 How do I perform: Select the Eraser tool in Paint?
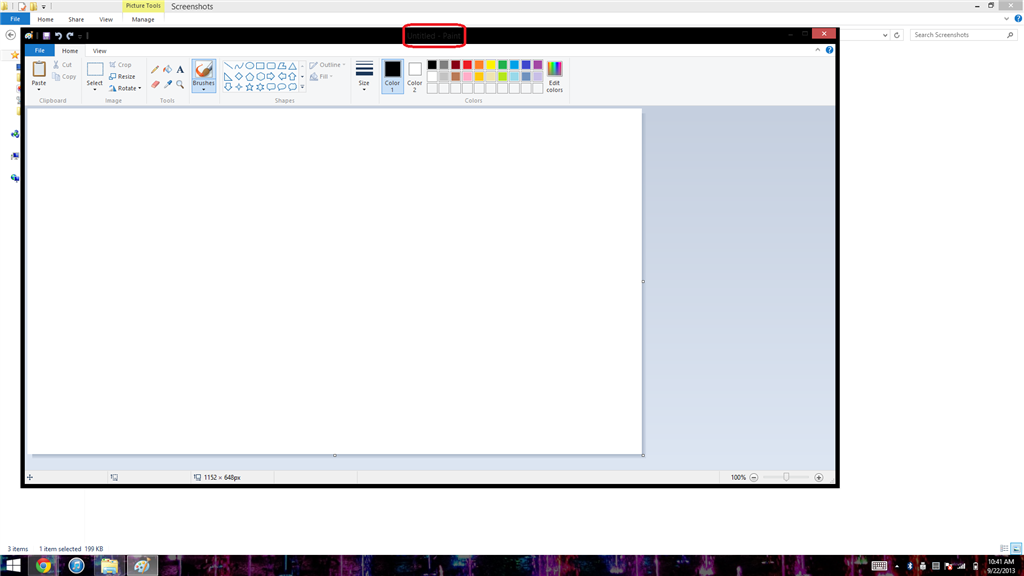click(155, 84)
